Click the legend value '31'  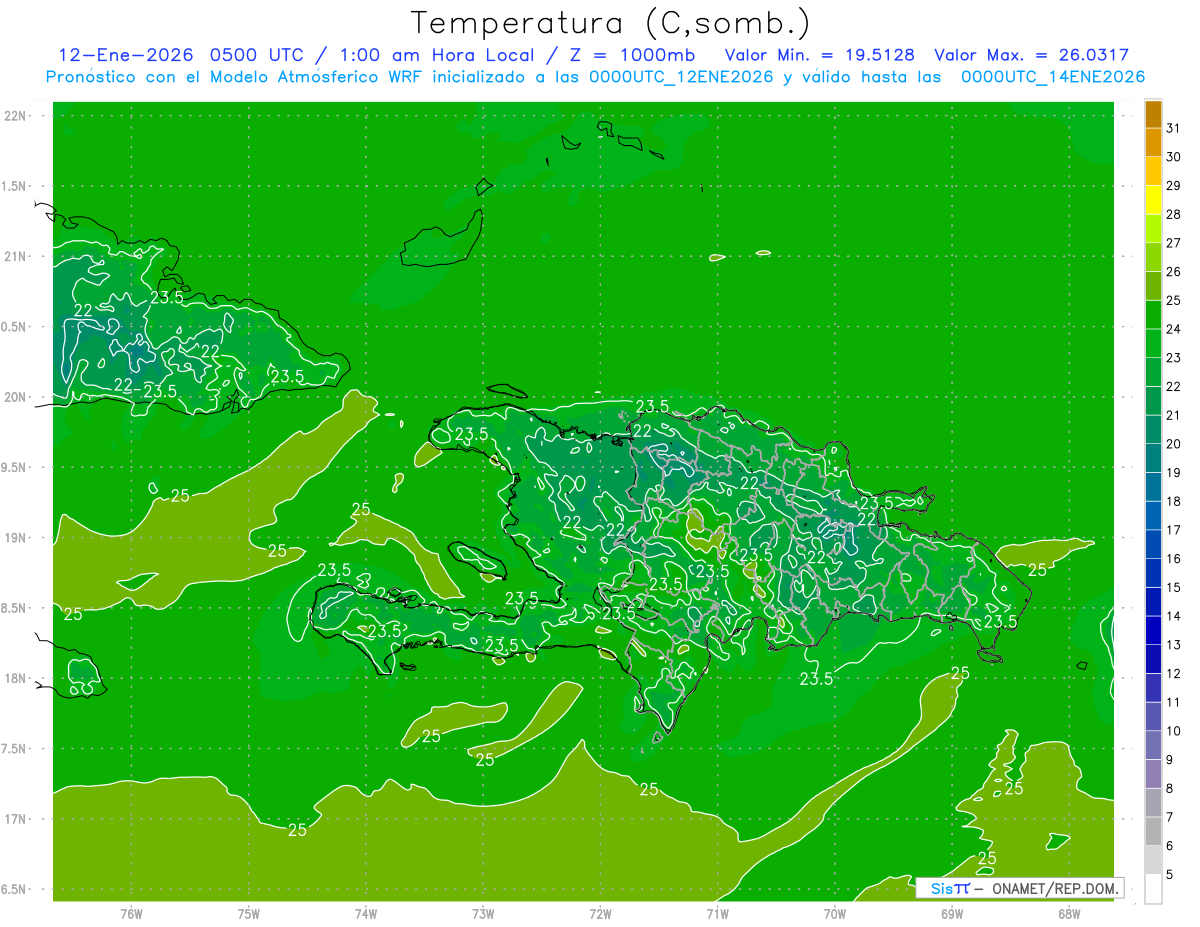(x=1173, y=128)
